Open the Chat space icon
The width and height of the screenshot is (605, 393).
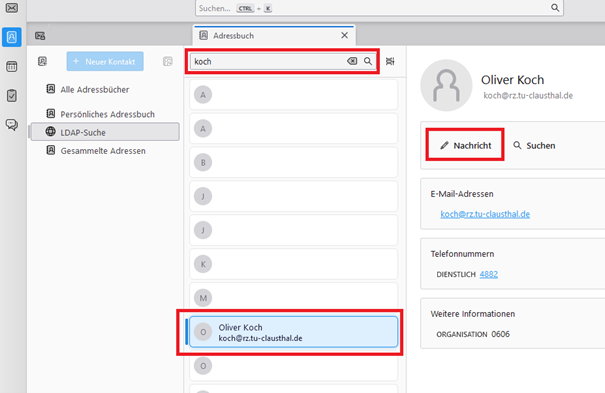point(12,125)
